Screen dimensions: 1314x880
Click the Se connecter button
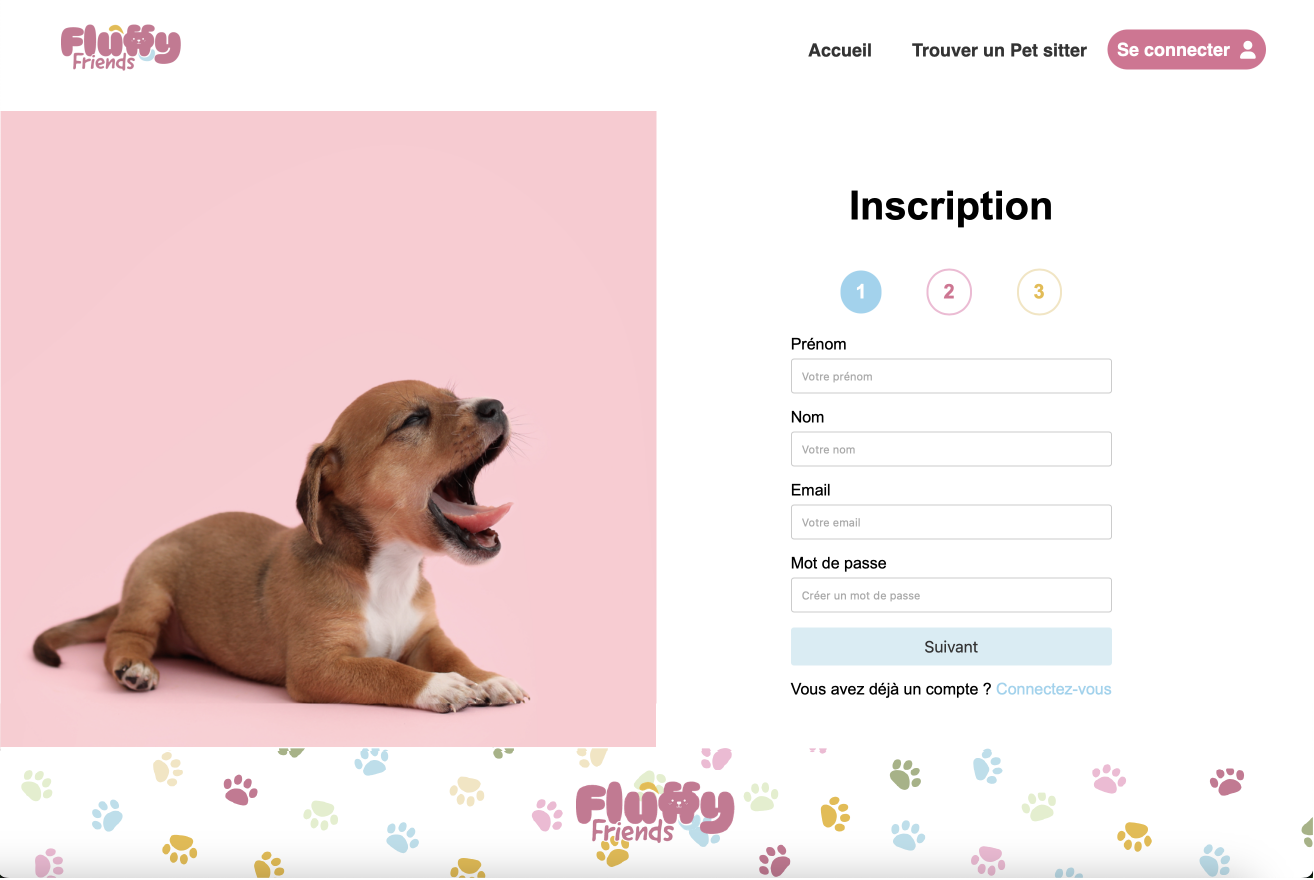[x=1186, y=50]
